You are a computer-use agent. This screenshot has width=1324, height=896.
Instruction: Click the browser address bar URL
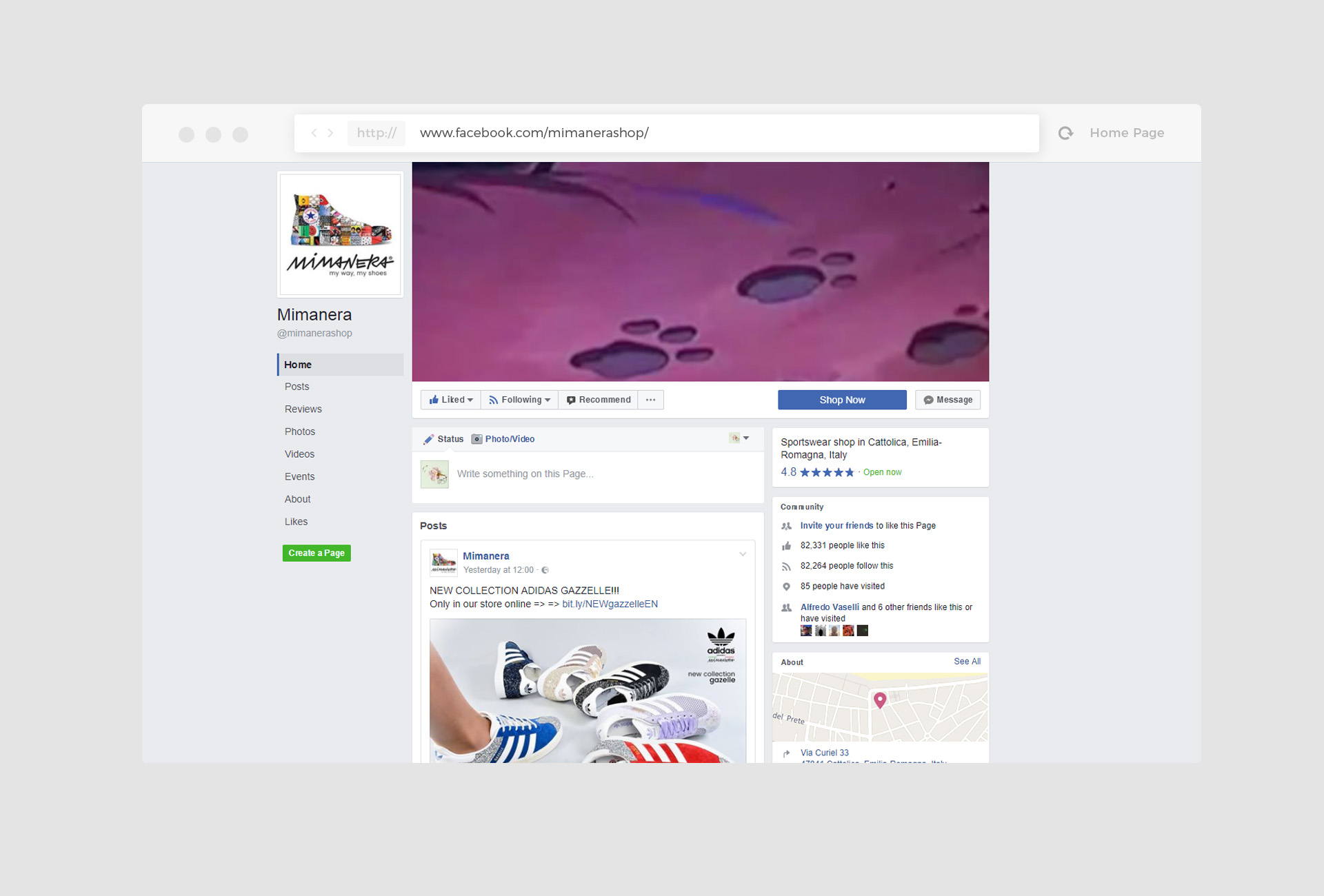534,133
